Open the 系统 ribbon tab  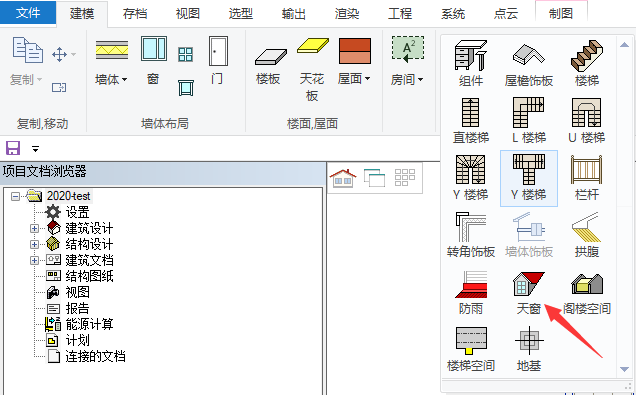pos(453,14)
